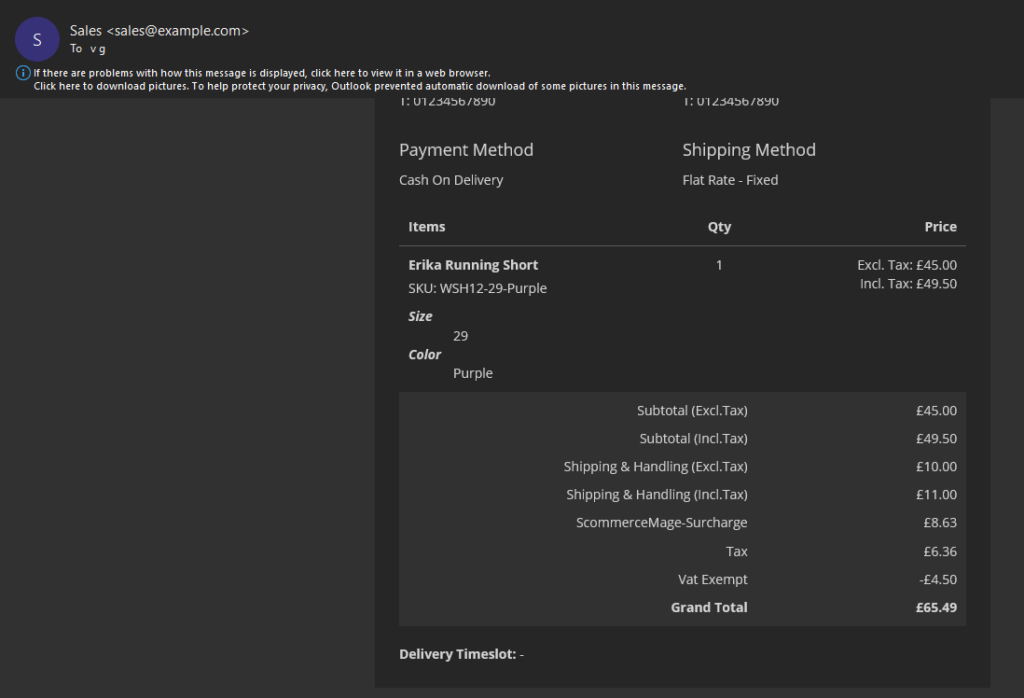Viewport: 1024px width, 698px height.
Task: Click the Vat Exempt amount -£4.50
Action: (x=936, y=579)
